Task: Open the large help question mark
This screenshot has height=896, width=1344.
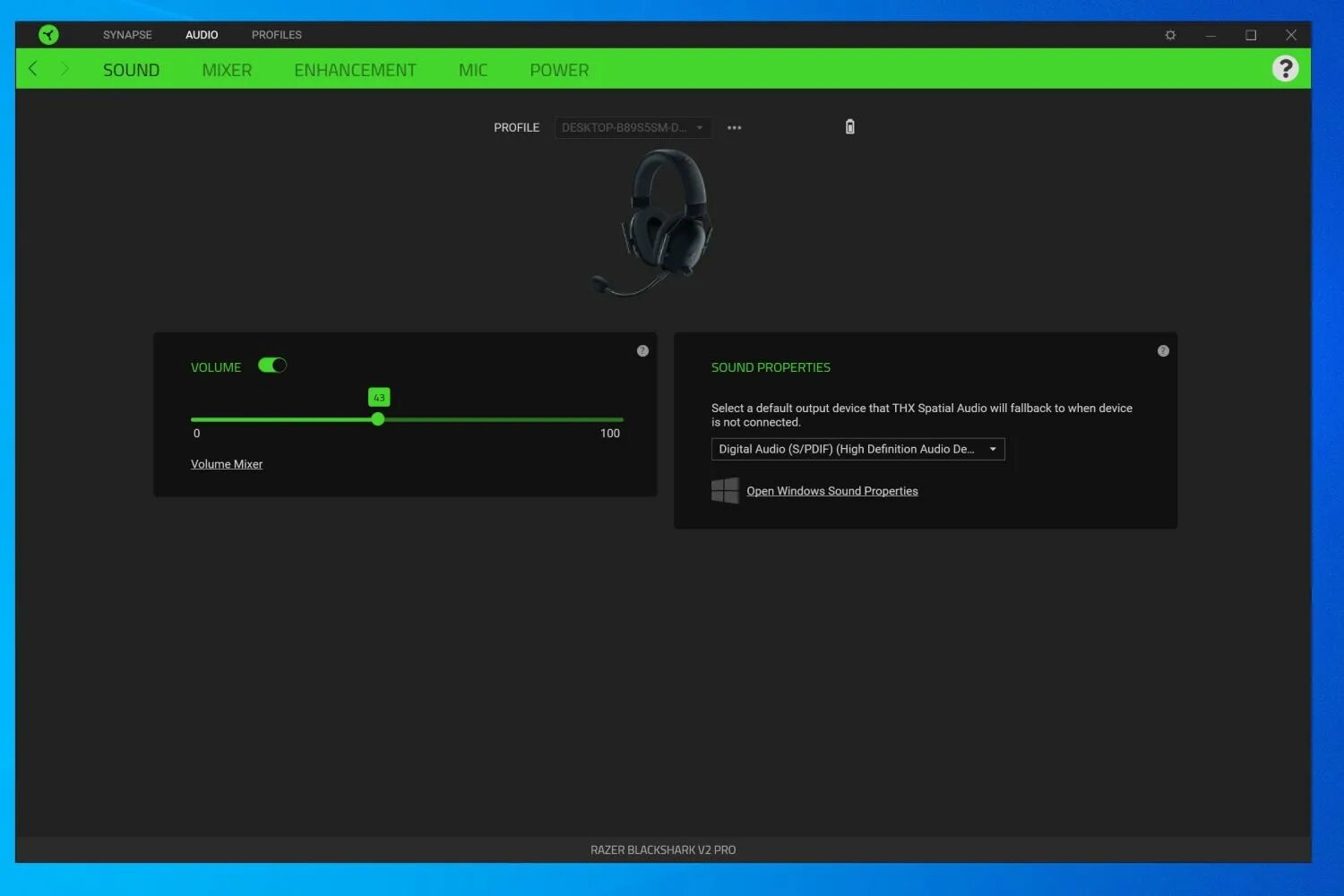Action: pos(1285,68)
